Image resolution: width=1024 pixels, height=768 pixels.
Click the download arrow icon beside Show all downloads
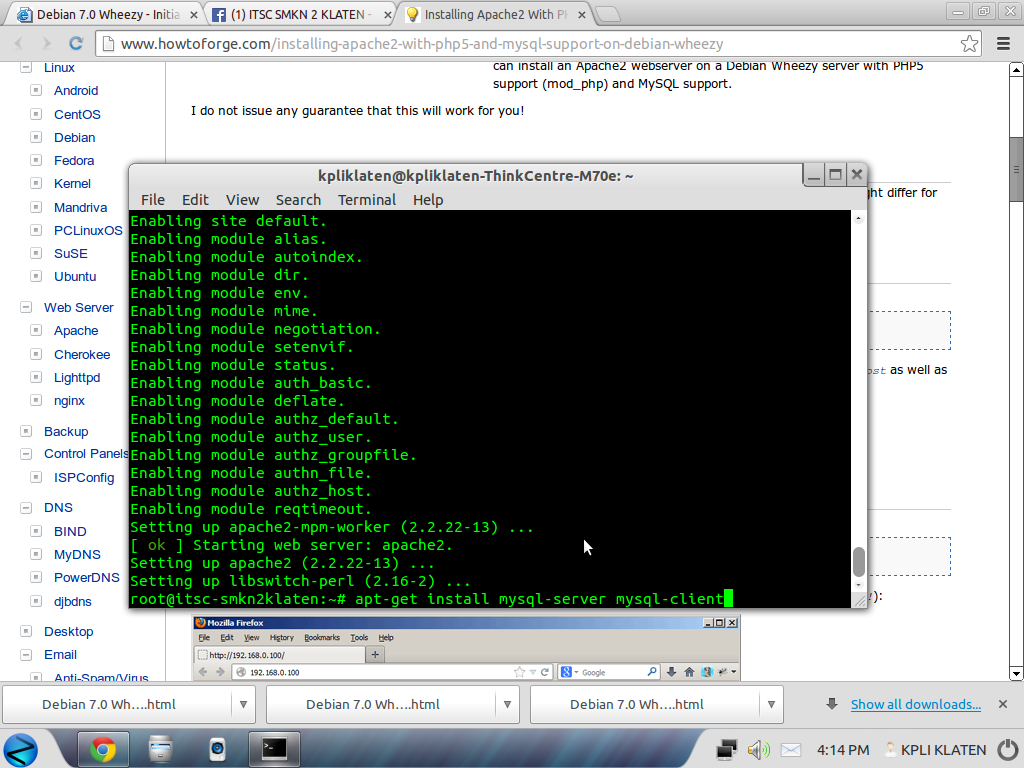pyautogui.click(x=831, y=704)
